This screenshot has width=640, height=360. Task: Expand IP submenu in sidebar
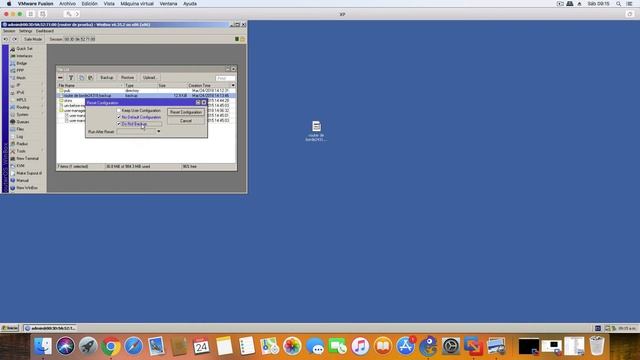point(18,85)
